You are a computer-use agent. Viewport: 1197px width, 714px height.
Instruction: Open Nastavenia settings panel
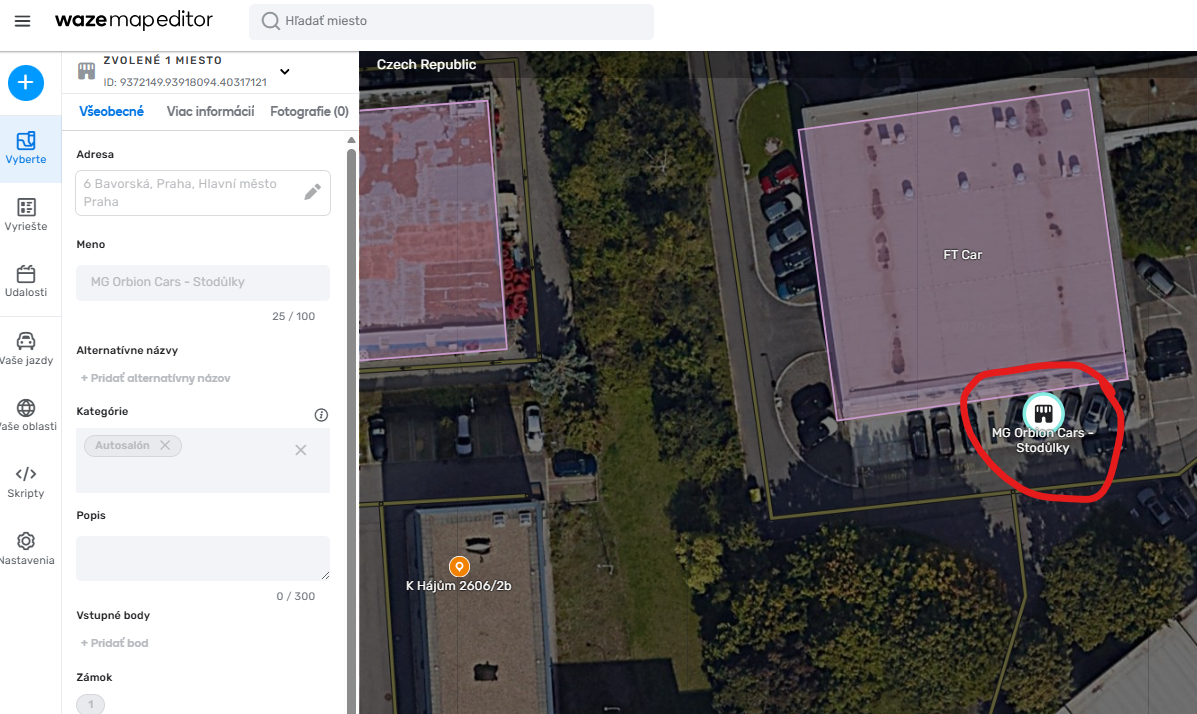click(x=26, y=548)
